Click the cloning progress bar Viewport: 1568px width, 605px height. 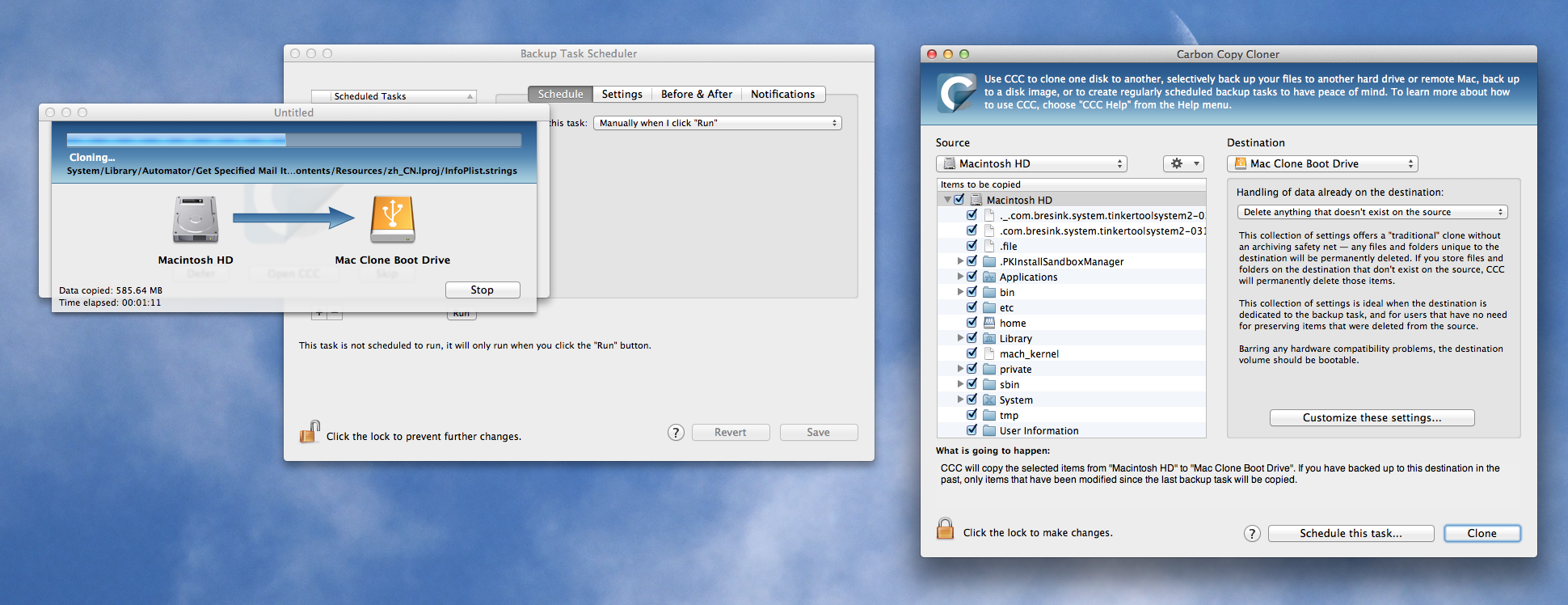tap(294, 140)
